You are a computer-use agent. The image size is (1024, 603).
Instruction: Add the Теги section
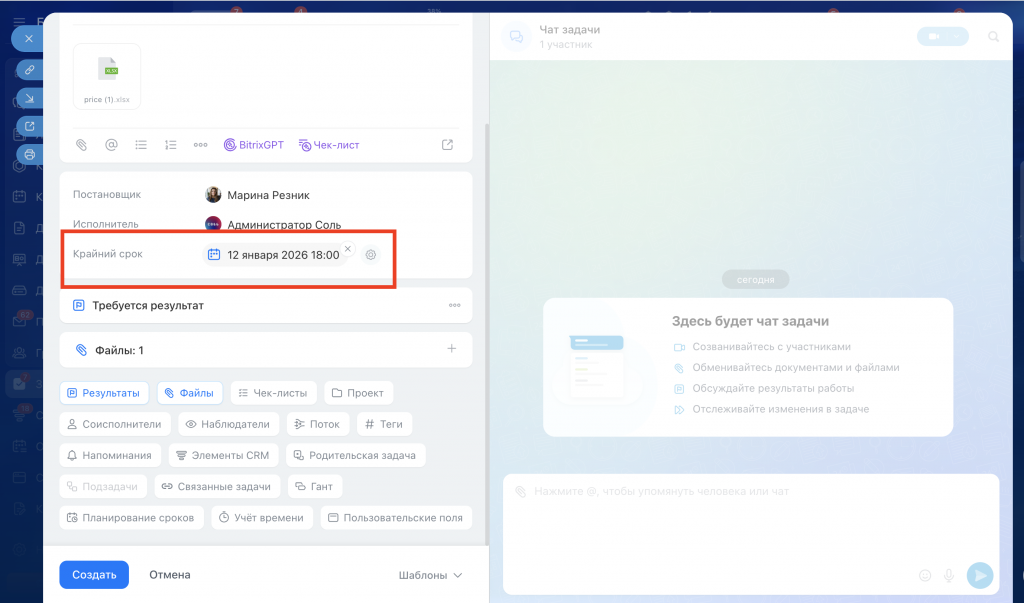pyautogui.click(x=384, y=424)
